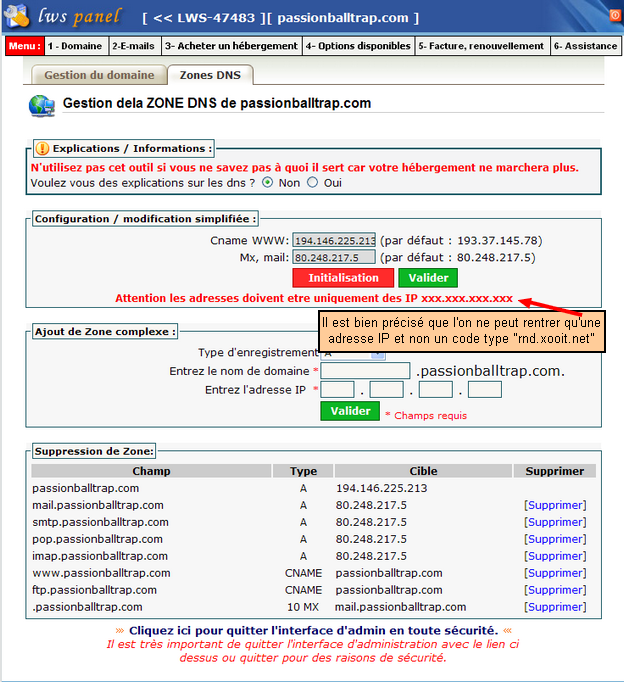Delete the www.passionballtrap.com CNAME via Supprimer

(555, 573)
